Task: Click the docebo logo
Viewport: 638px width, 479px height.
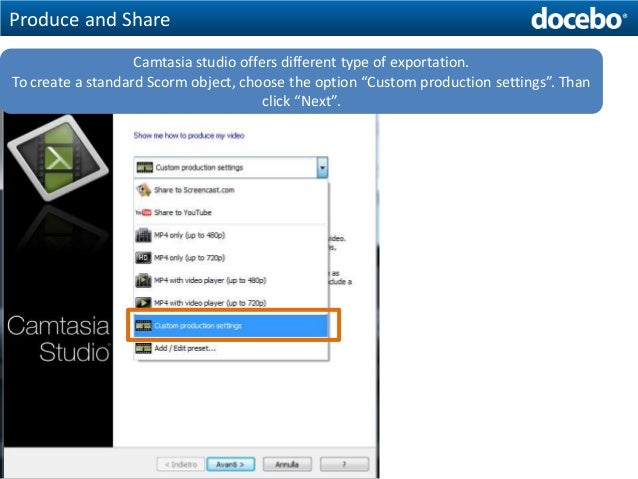Action: (579, 19)
